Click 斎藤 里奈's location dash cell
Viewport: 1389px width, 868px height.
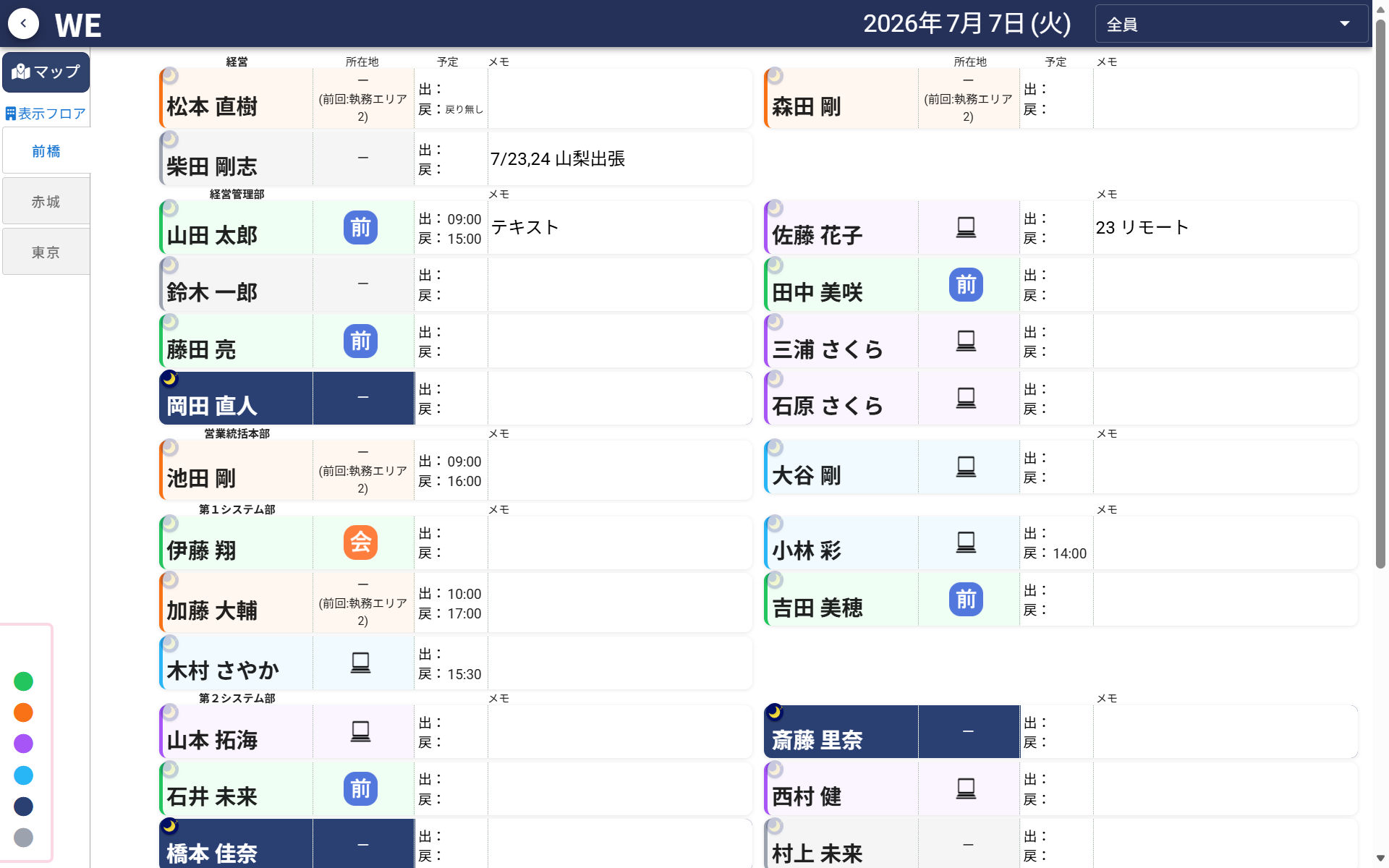(x=969, y=732)
